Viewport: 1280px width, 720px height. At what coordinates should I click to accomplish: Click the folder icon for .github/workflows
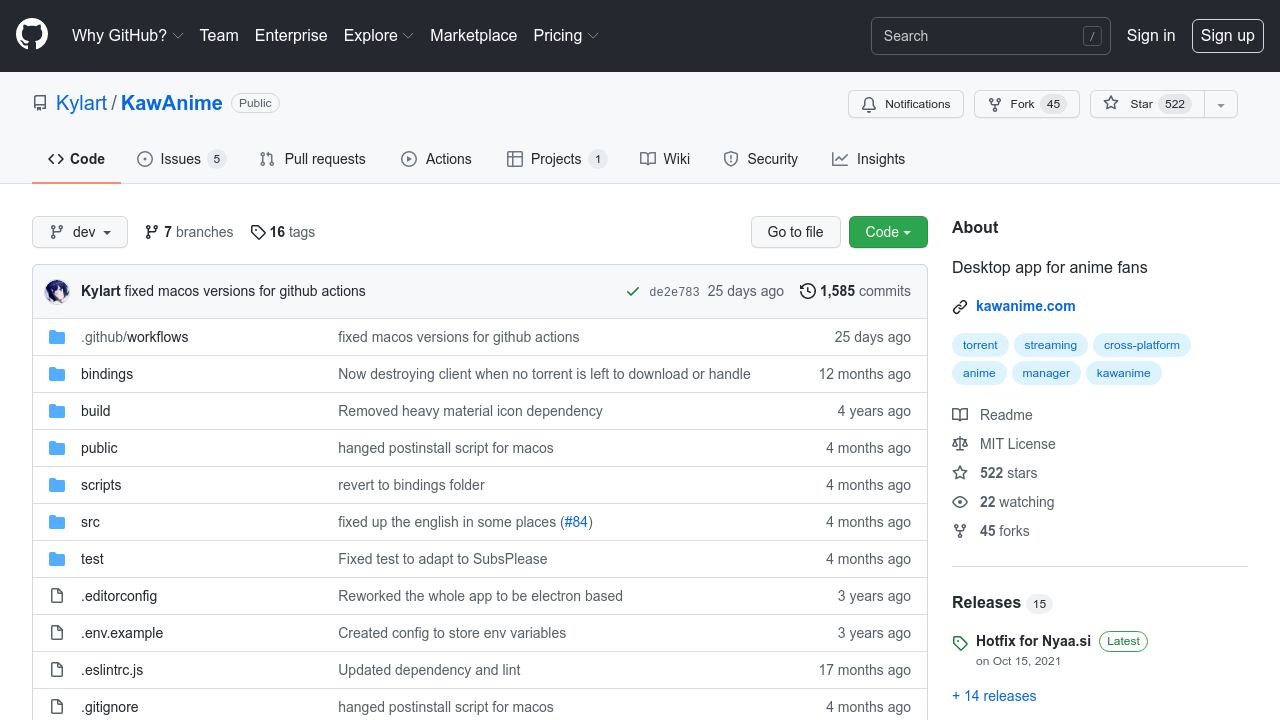coord(57,337)
